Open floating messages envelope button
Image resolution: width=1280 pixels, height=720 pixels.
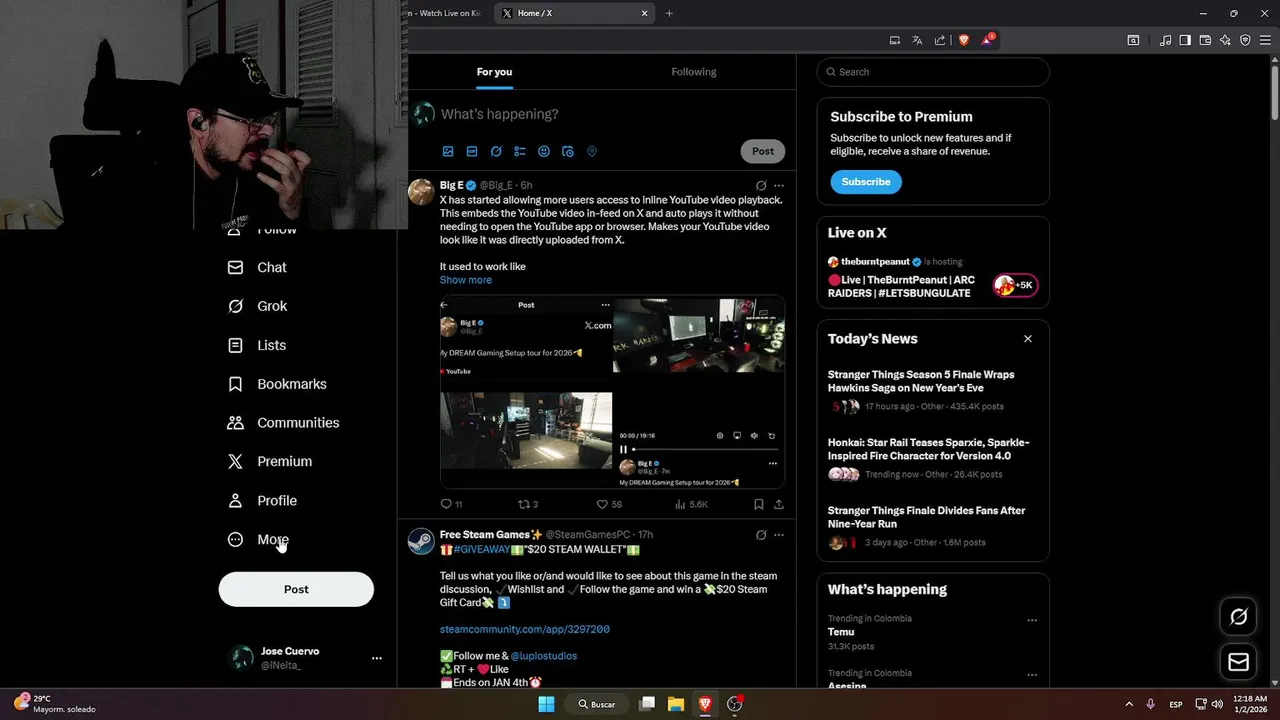click(1238, 662)
